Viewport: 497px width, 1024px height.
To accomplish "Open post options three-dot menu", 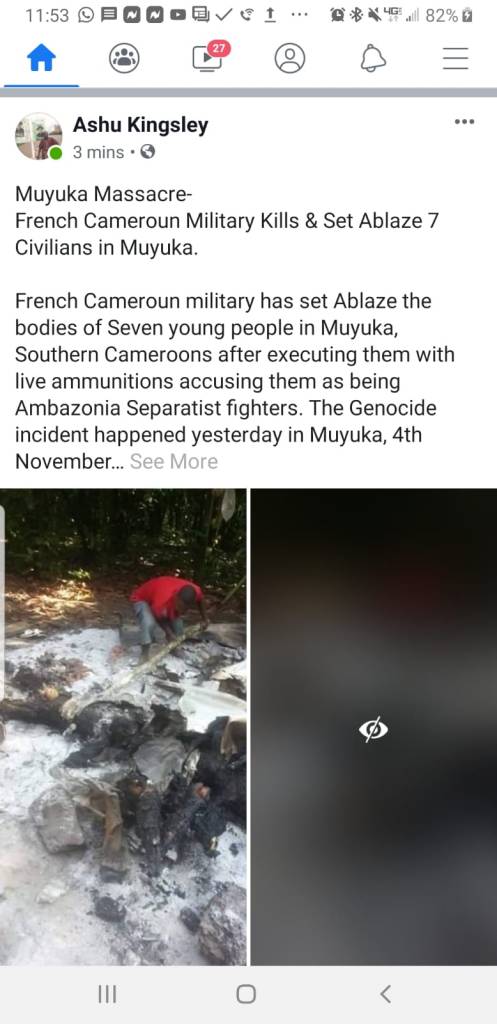I will click(x=464, y=121).
